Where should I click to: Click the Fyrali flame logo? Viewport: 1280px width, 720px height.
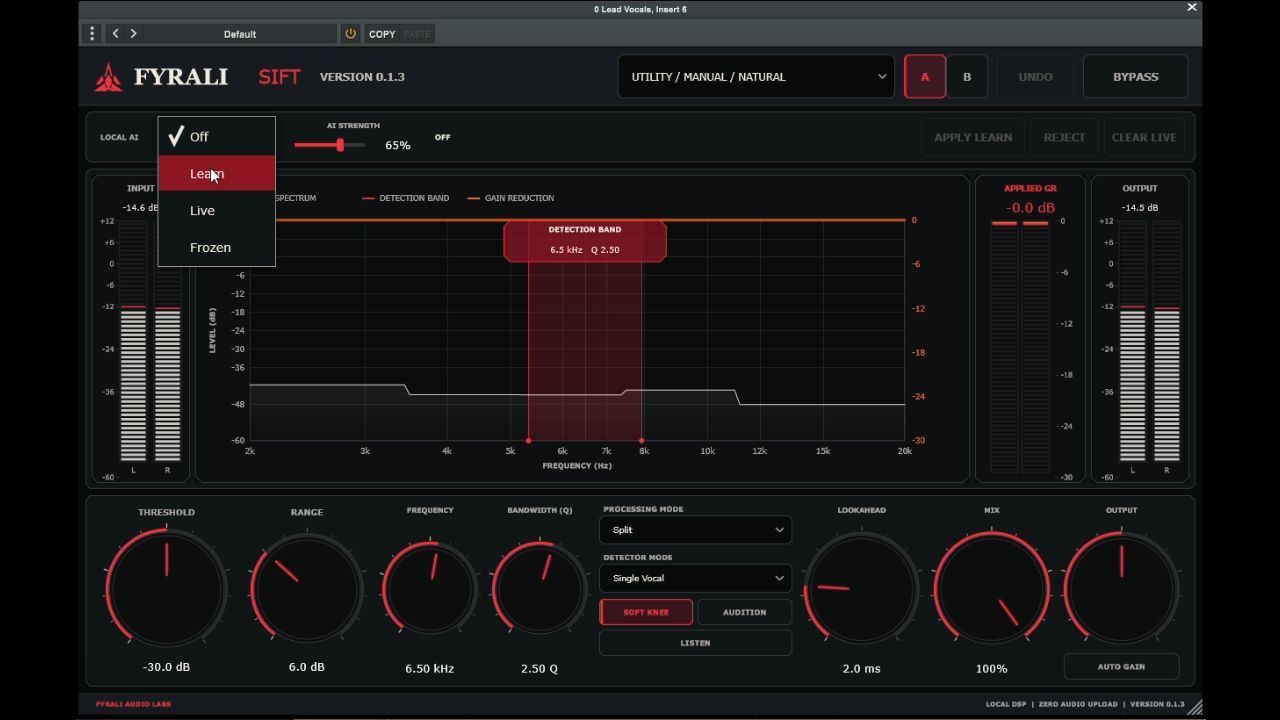click(108, 77)
